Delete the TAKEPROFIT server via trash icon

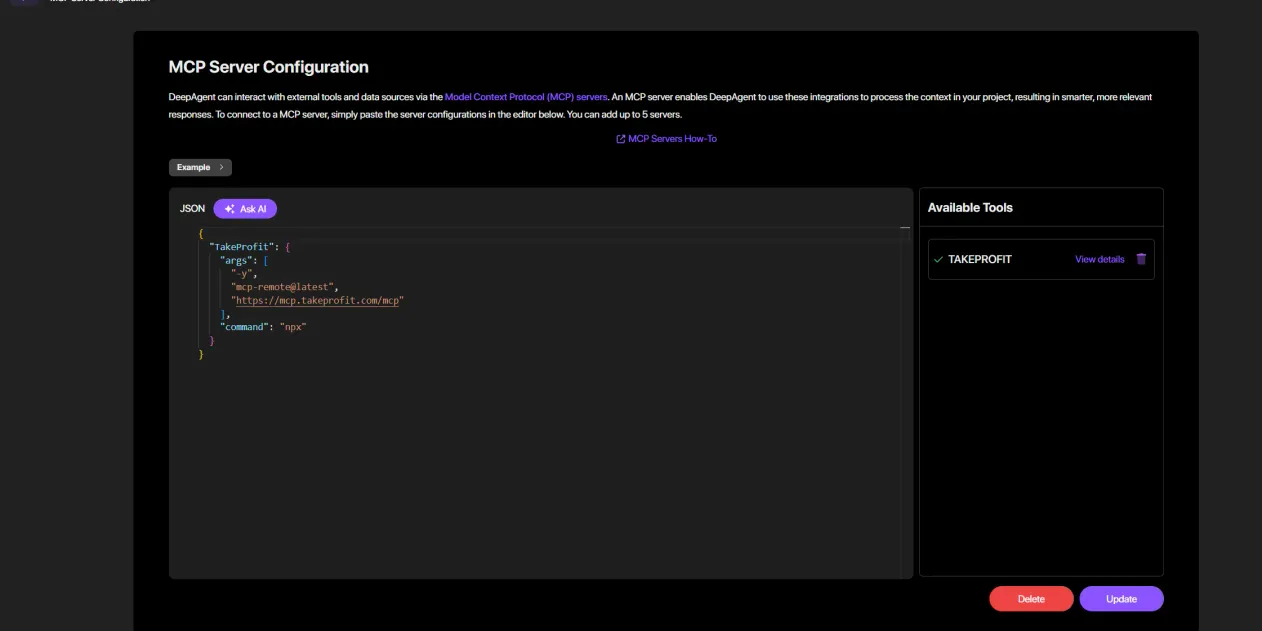click(x=1141, y=259)
